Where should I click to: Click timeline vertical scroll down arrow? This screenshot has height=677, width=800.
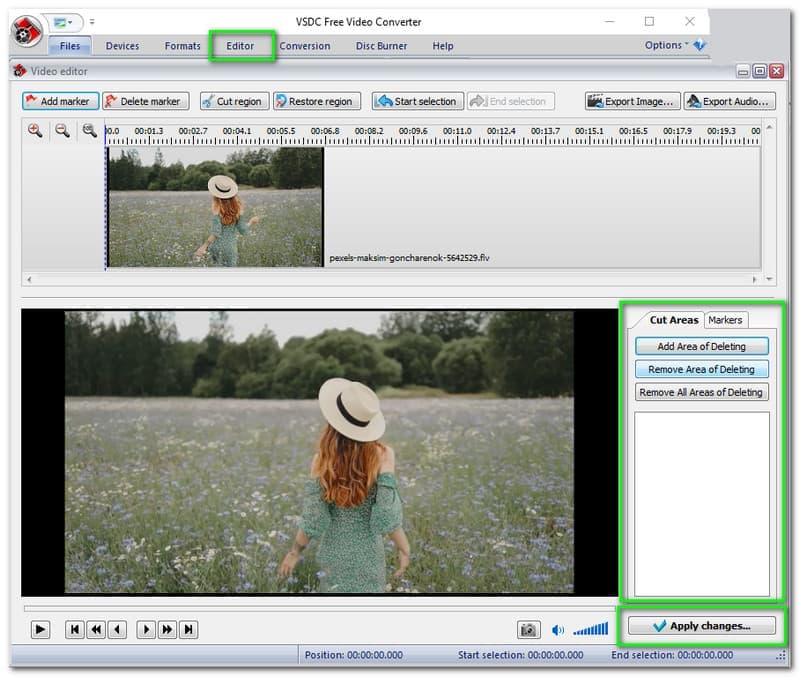pyautogui.click(x=769, y=279)
